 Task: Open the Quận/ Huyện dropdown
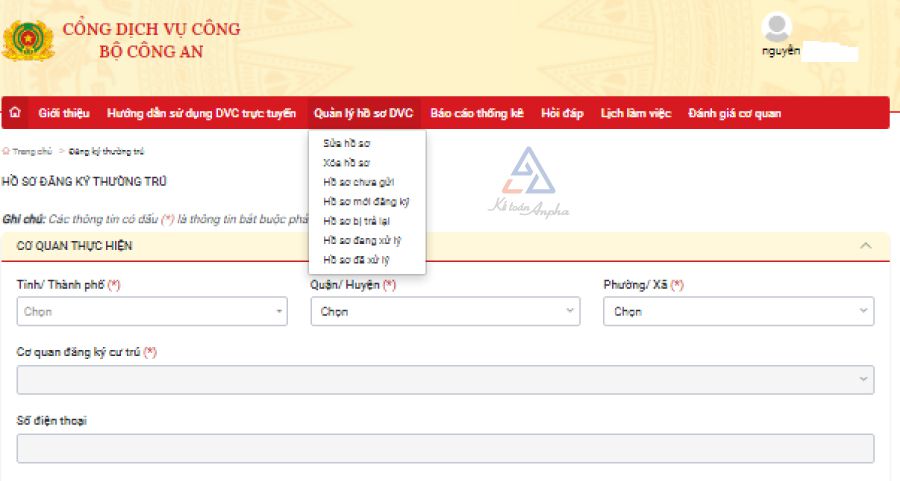tap(445, 311)
